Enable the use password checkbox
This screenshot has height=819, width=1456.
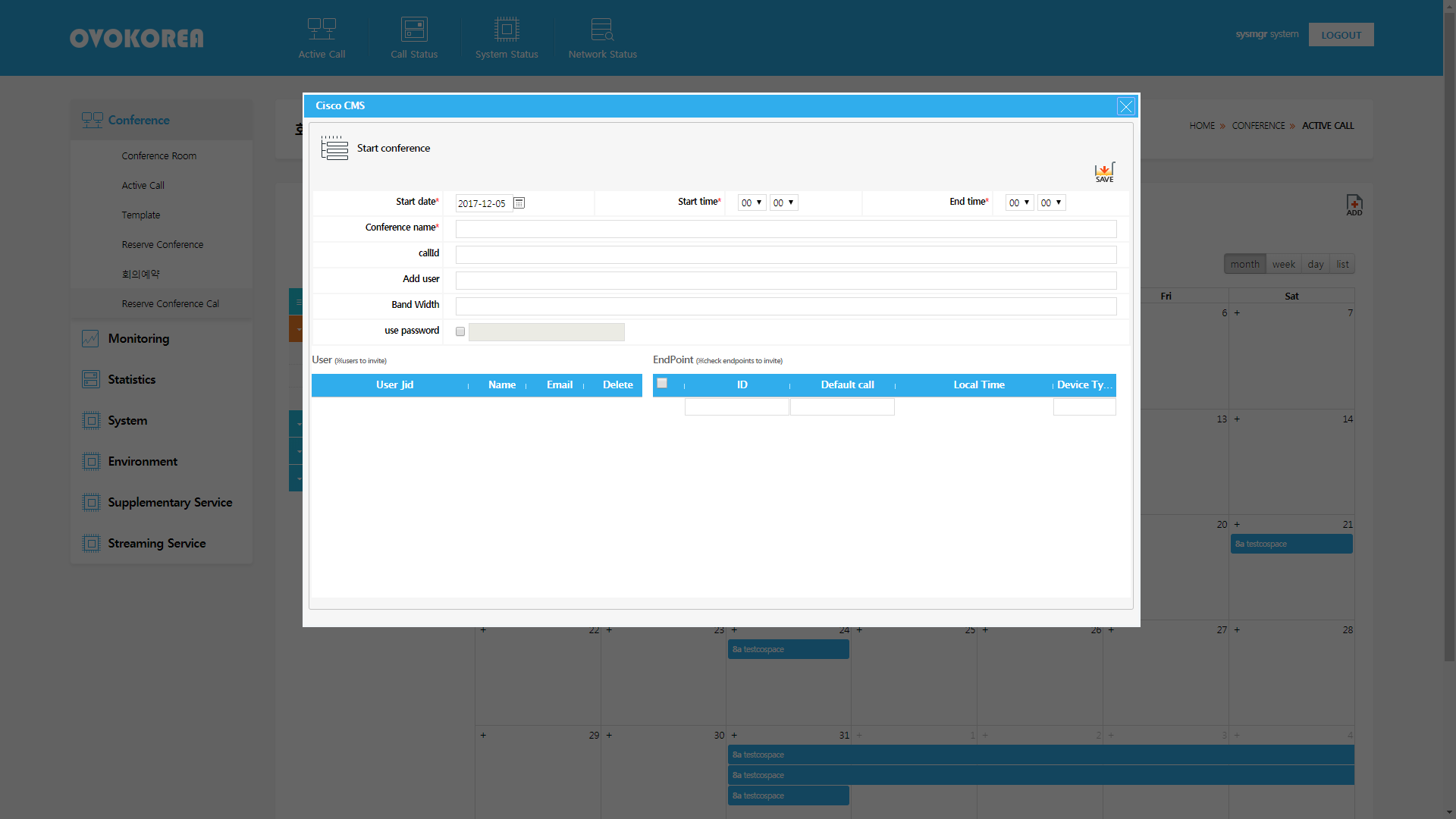(460, 331)
